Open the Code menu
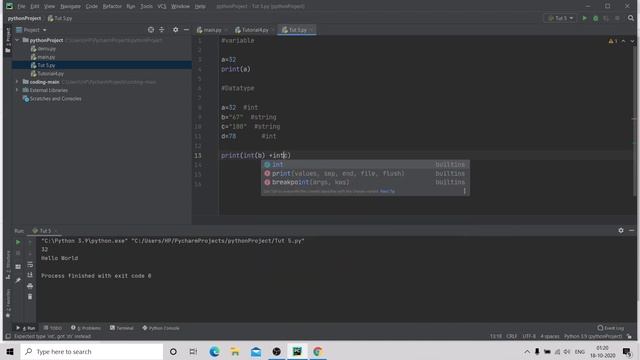 pos(91,6)
